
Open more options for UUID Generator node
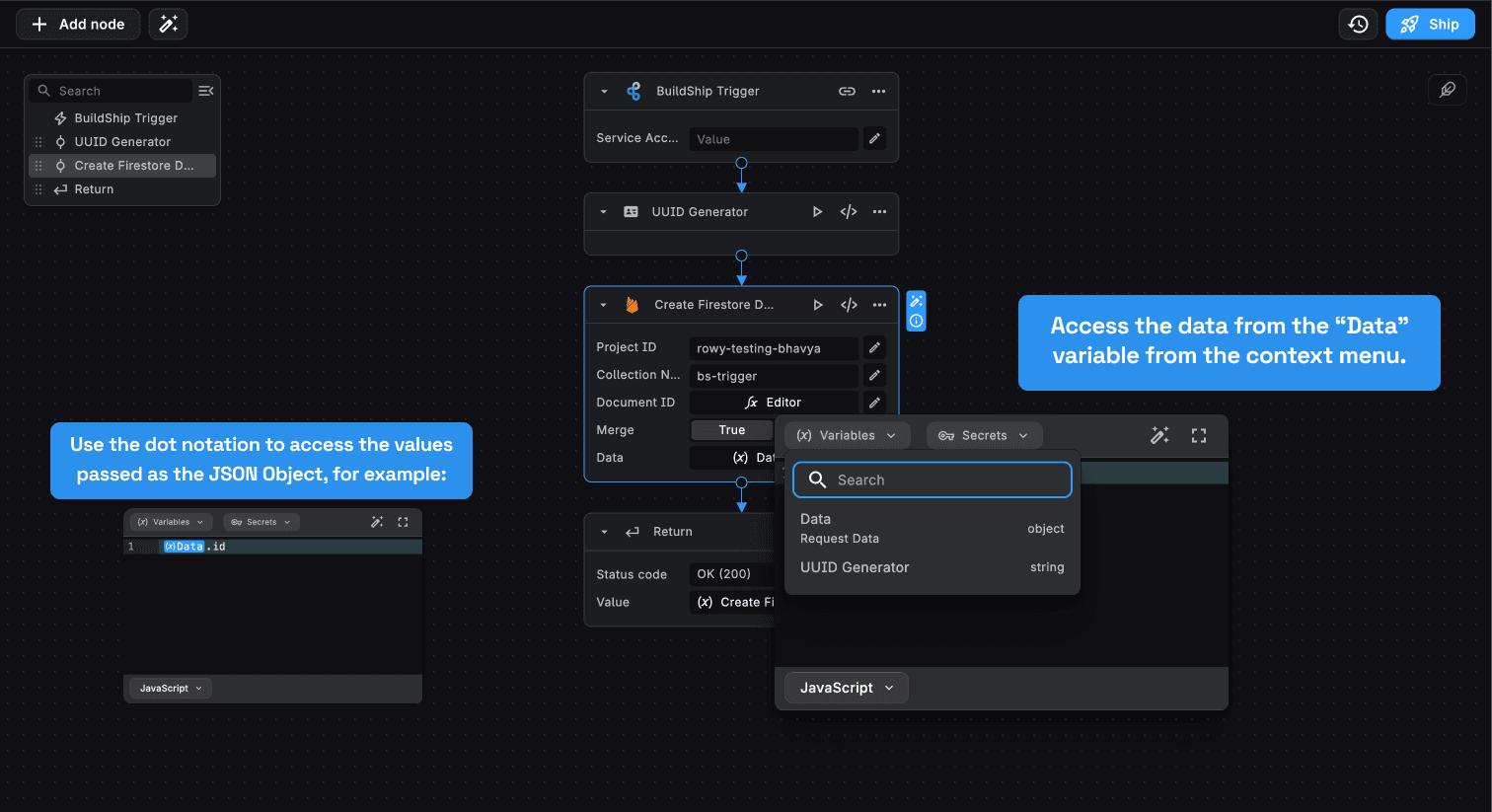879,212
